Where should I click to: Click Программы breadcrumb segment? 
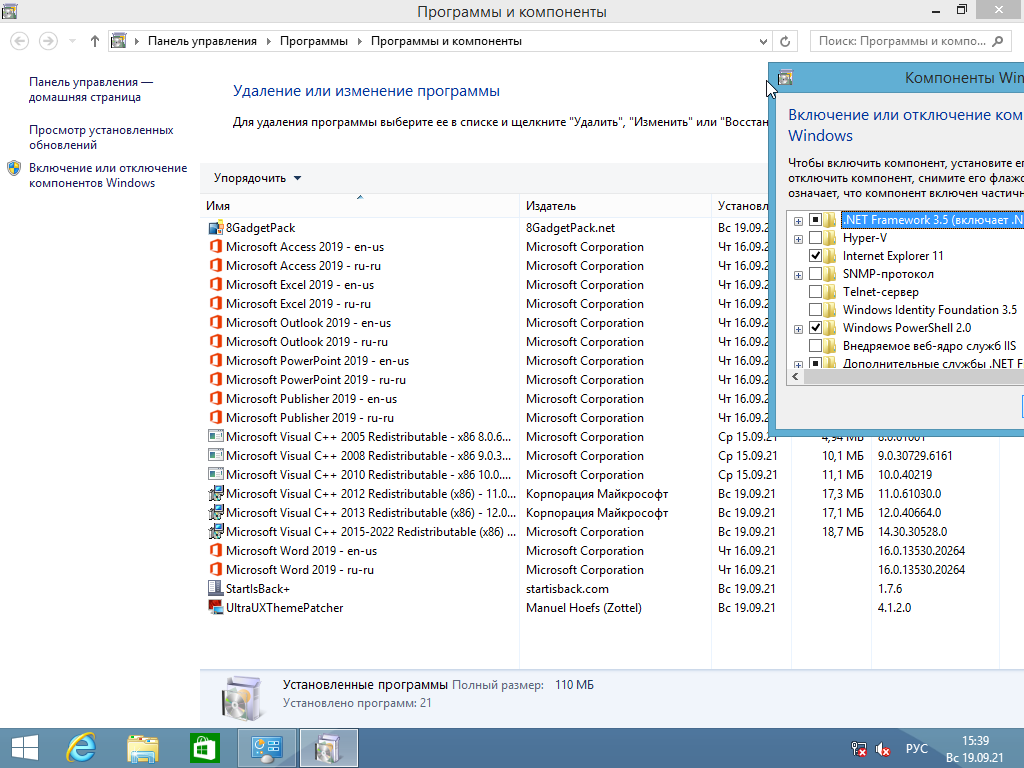[314, 41]
